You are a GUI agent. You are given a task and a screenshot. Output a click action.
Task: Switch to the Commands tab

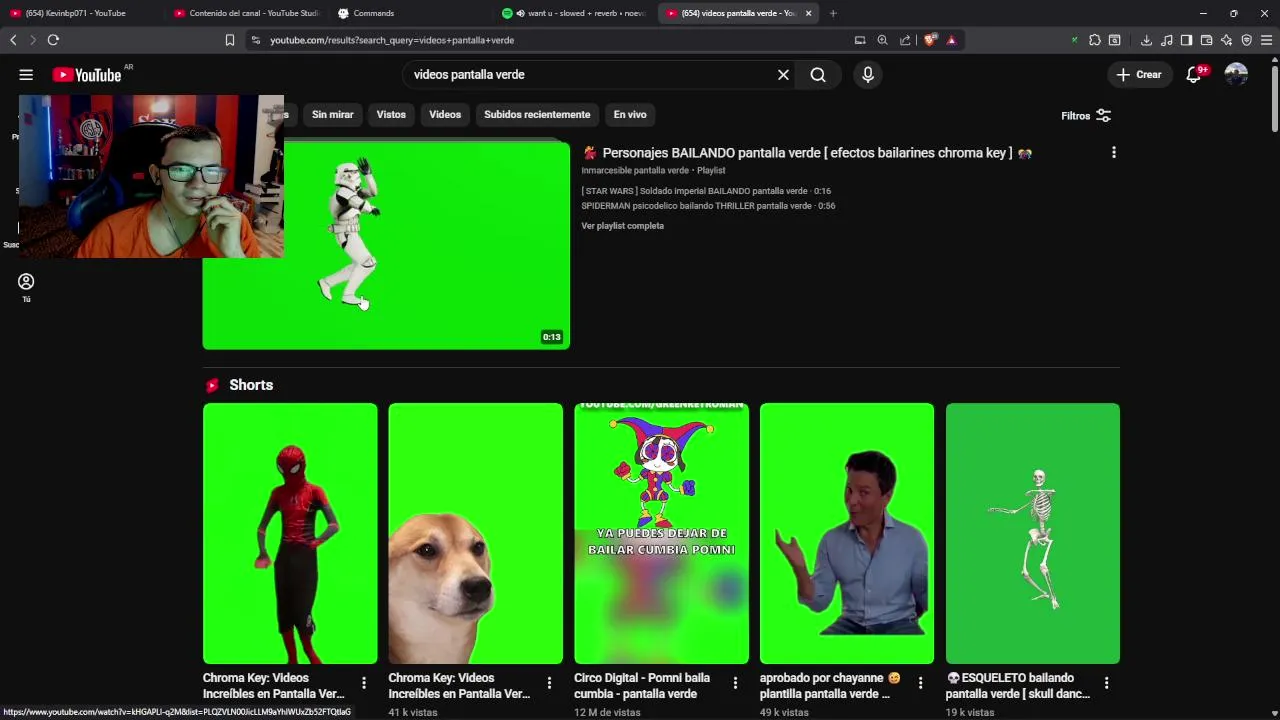pos(410,13)
